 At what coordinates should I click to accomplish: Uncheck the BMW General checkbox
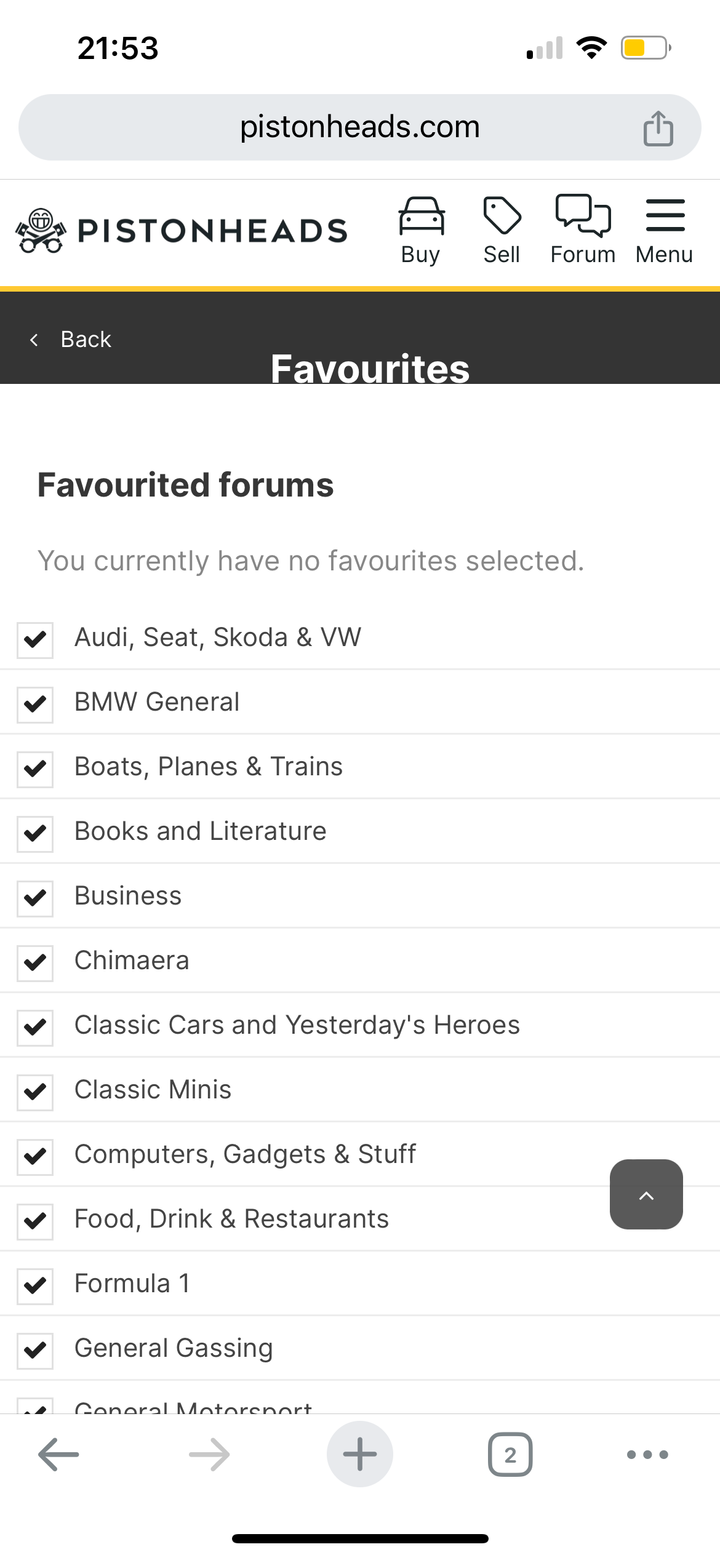(x=35, y=703)
